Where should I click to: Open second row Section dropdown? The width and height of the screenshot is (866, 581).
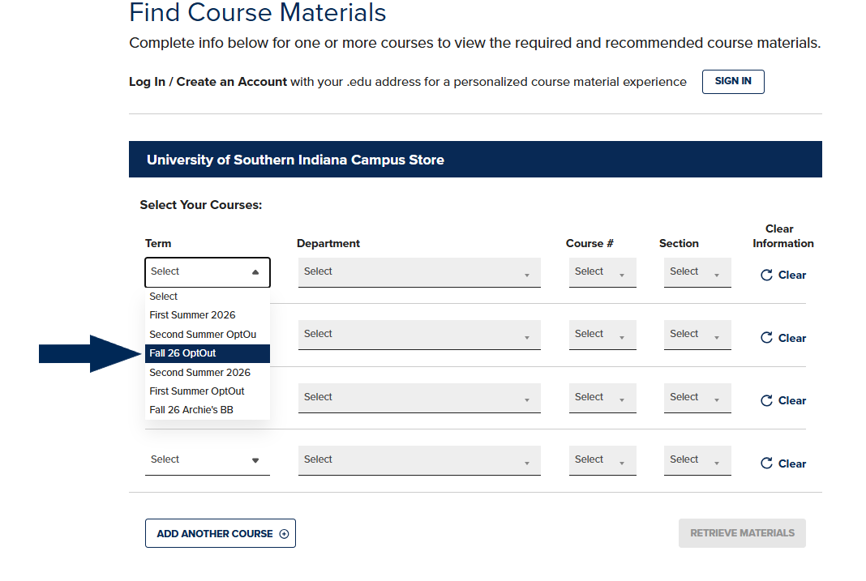pyautogui.click(x=697, y=335)
